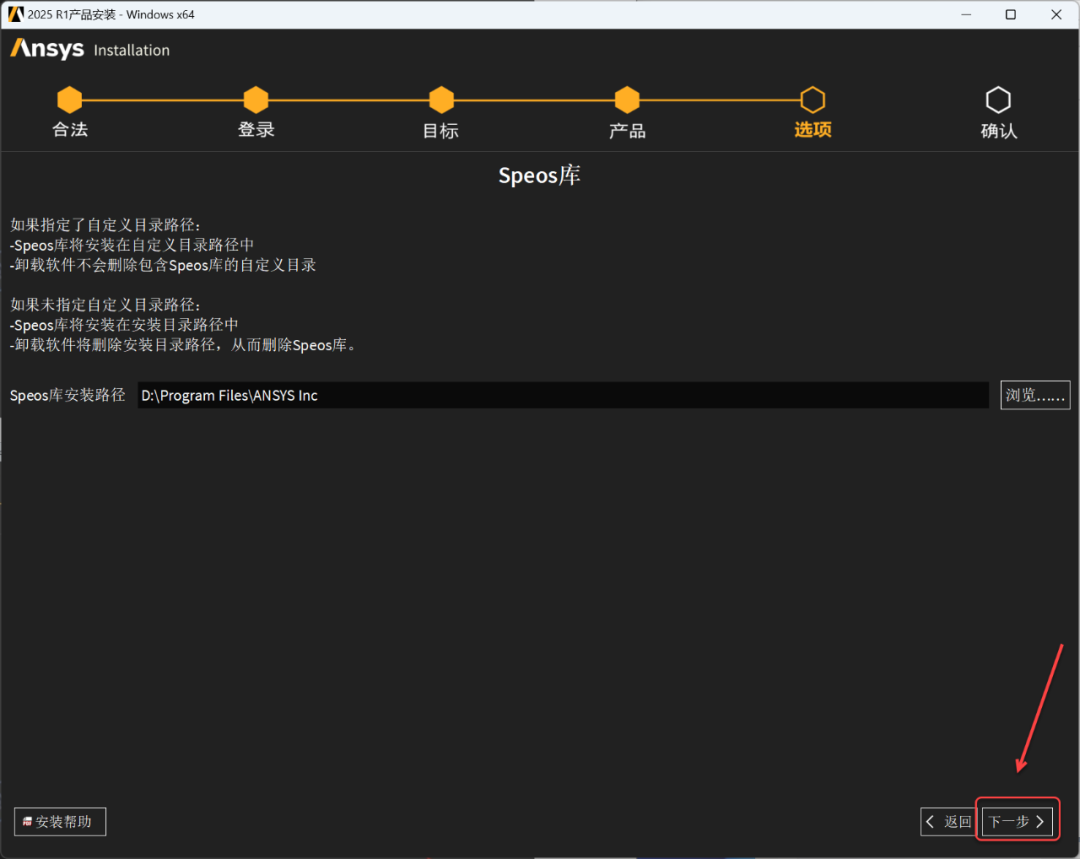The height and width of the screenshot is (859, 1080).
Task: Click the Speos库 heading text
Action: coord(539,175)
